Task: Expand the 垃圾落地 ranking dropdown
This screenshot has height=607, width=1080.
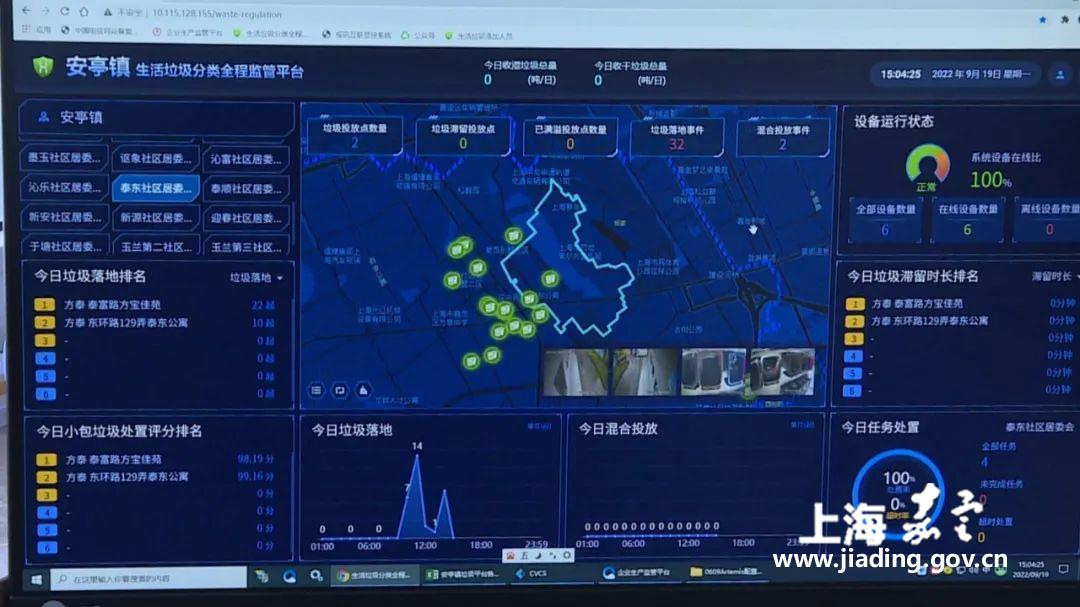Action: coord(256,278)
